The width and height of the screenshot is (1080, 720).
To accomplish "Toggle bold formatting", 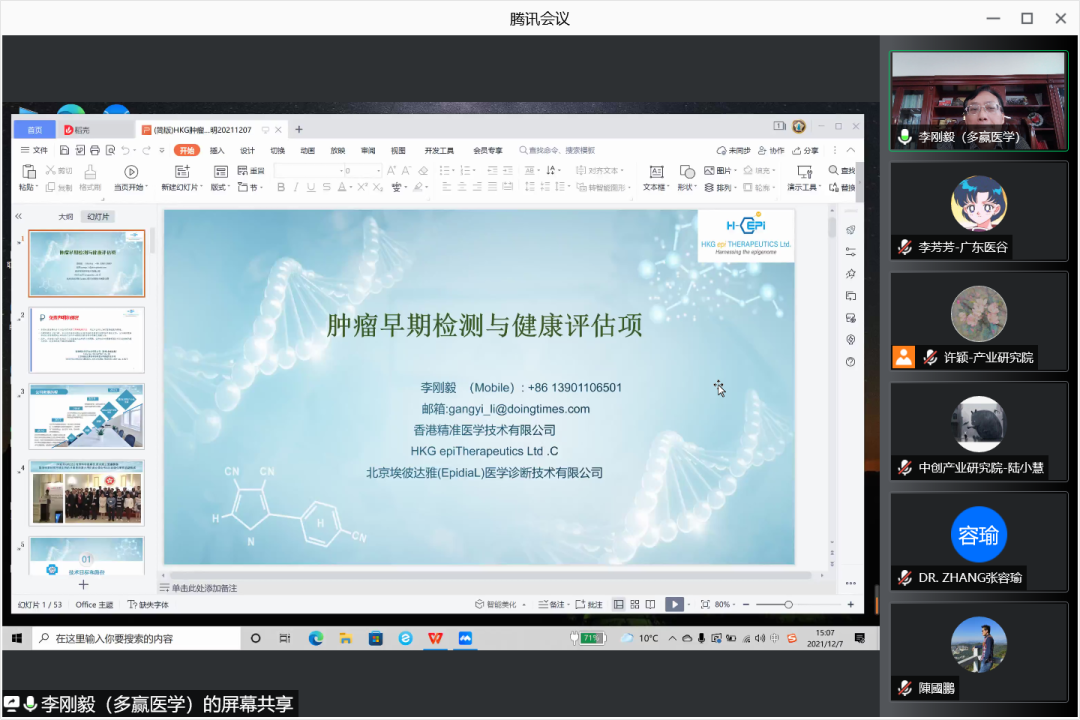I will (x=281, y=186).
